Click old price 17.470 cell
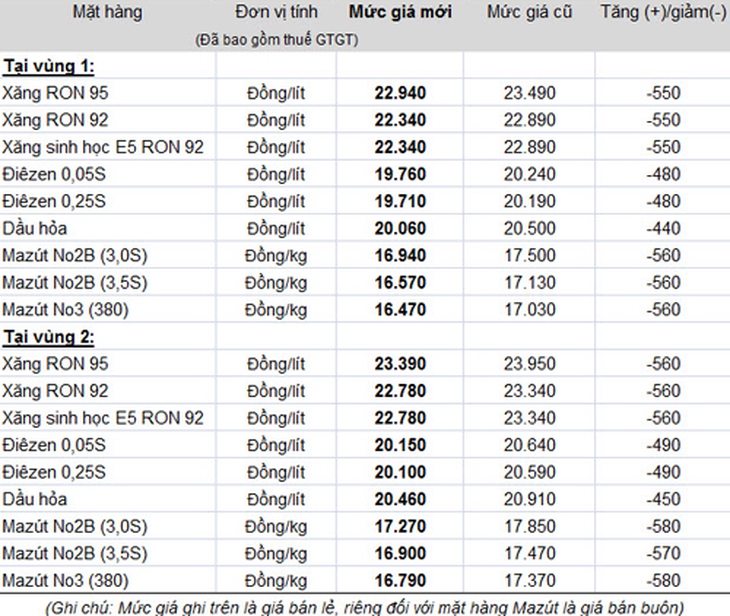 click(x=529, y=553)
